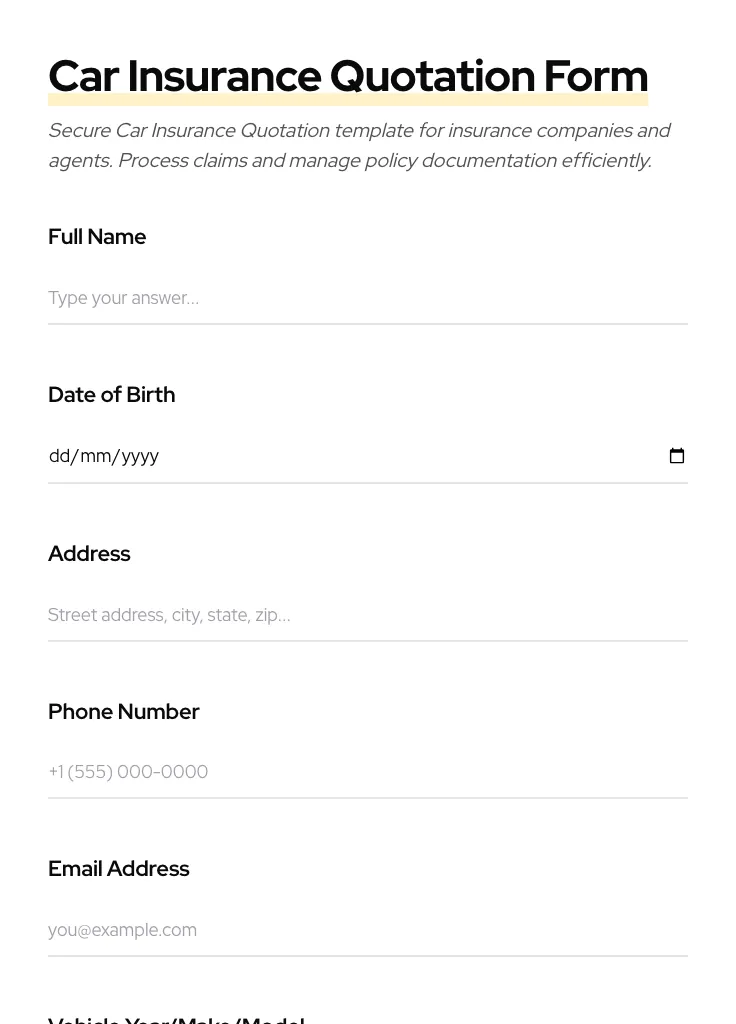This screenshot has height=1024, width=736.
Task: Click the Address field label
Action: pos(89,554)
